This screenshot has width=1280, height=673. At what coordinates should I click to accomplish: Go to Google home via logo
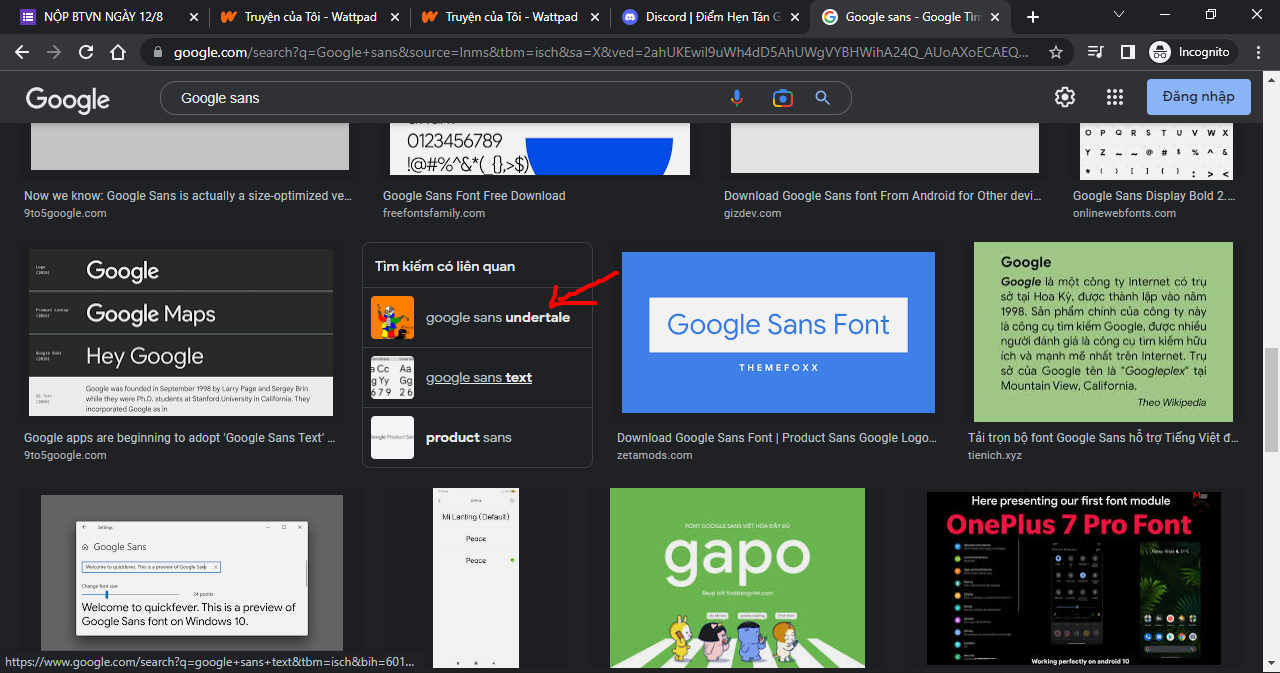tap(68, 98)
